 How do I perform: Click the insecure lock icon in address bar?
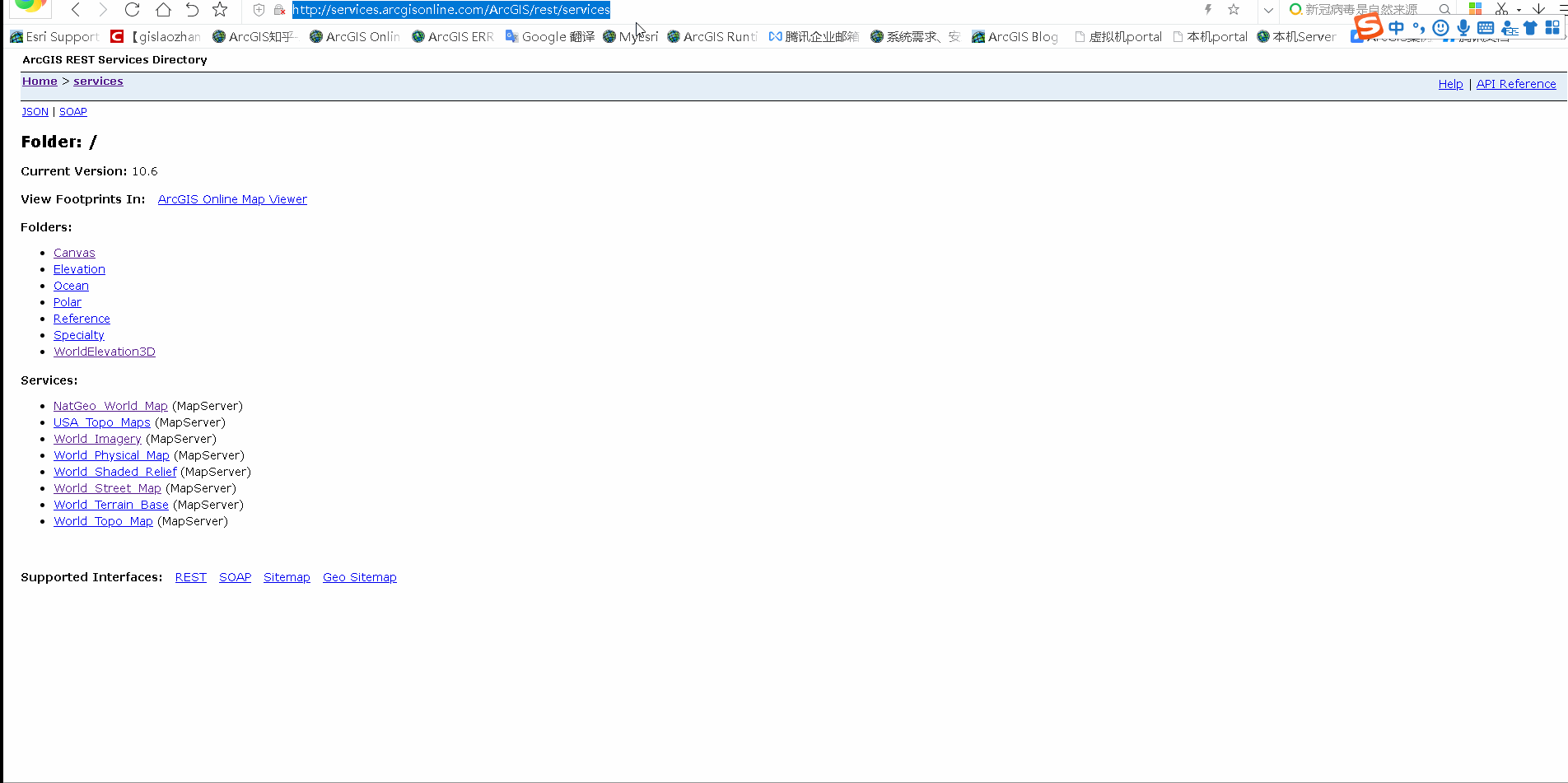tap(279, 10)
